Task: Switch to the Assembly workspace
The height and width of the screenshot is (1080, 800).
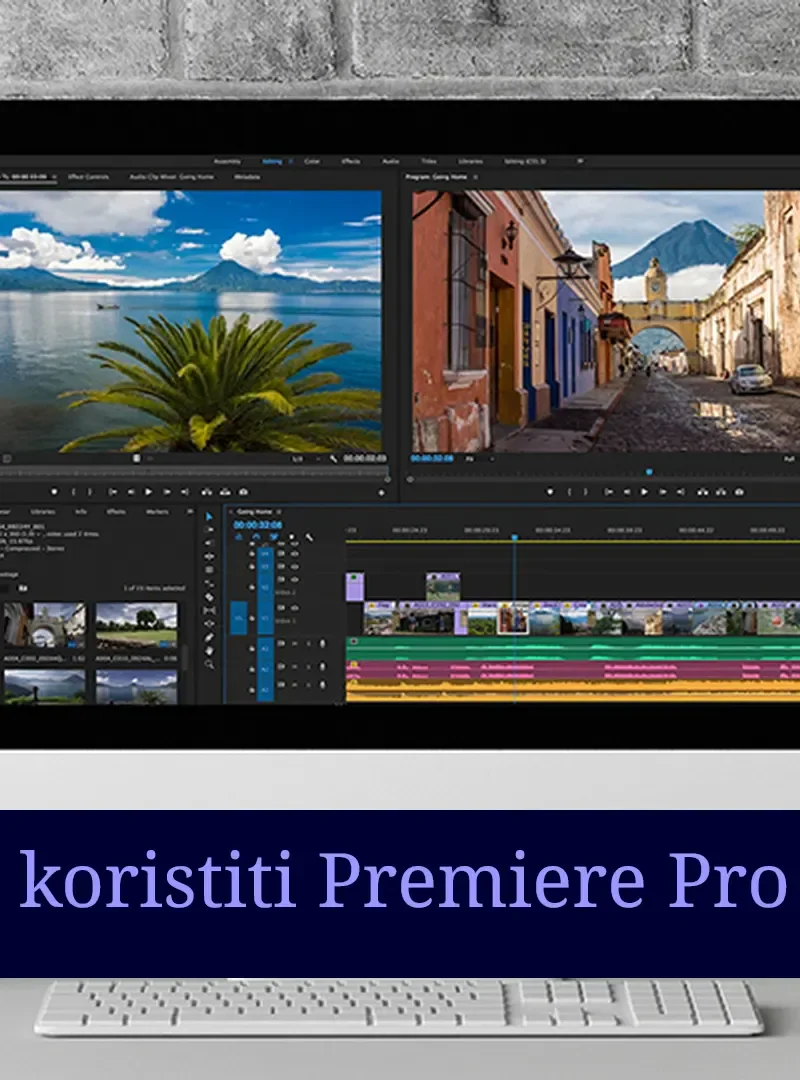Action: point(227,161)
